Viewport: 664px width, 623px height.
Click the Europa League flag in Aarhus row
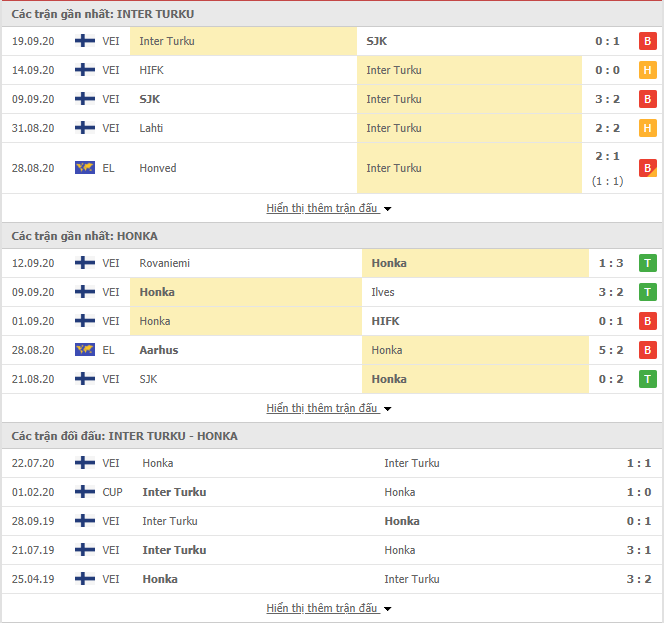coord(85,350)
